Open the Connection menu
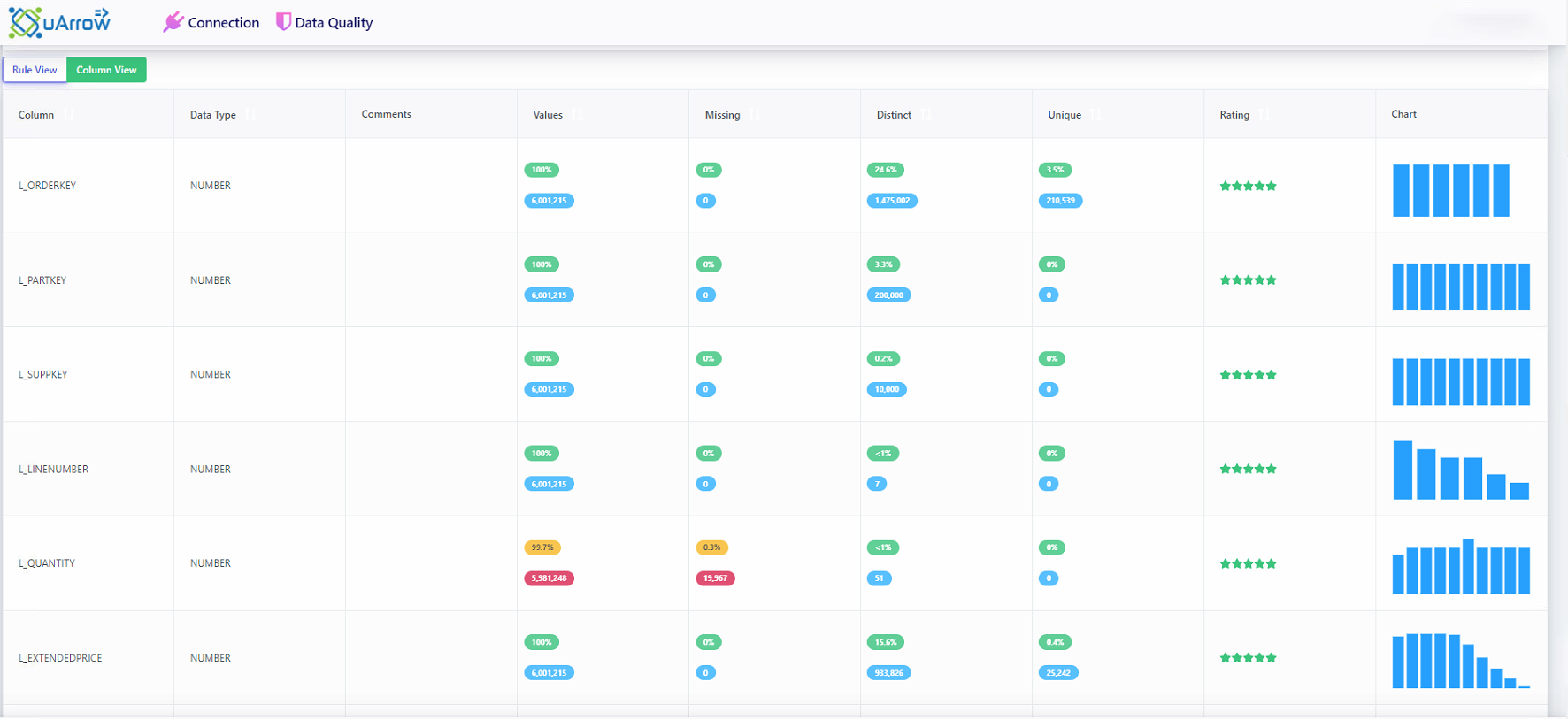 tap(223, 23)
